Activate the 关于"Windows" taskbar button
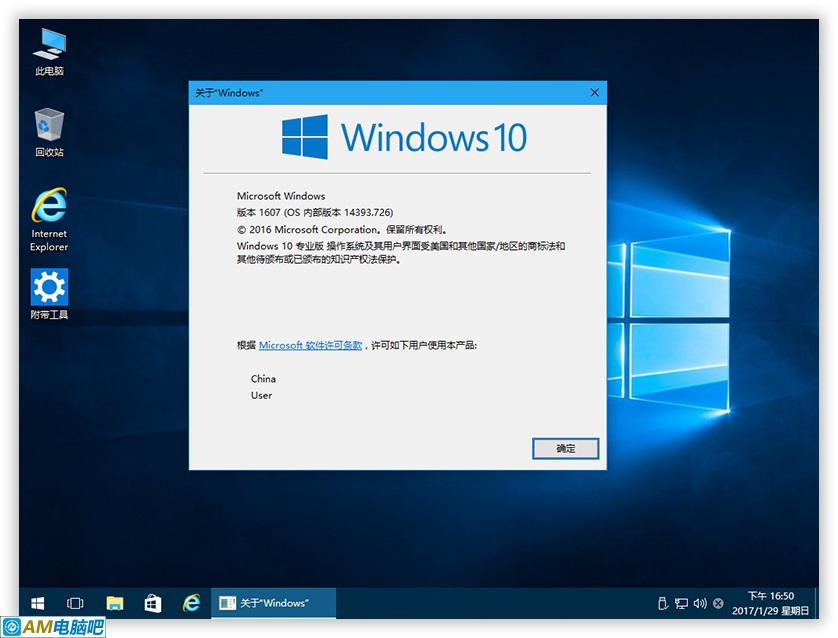838x638 pixels. click(274, 603)
